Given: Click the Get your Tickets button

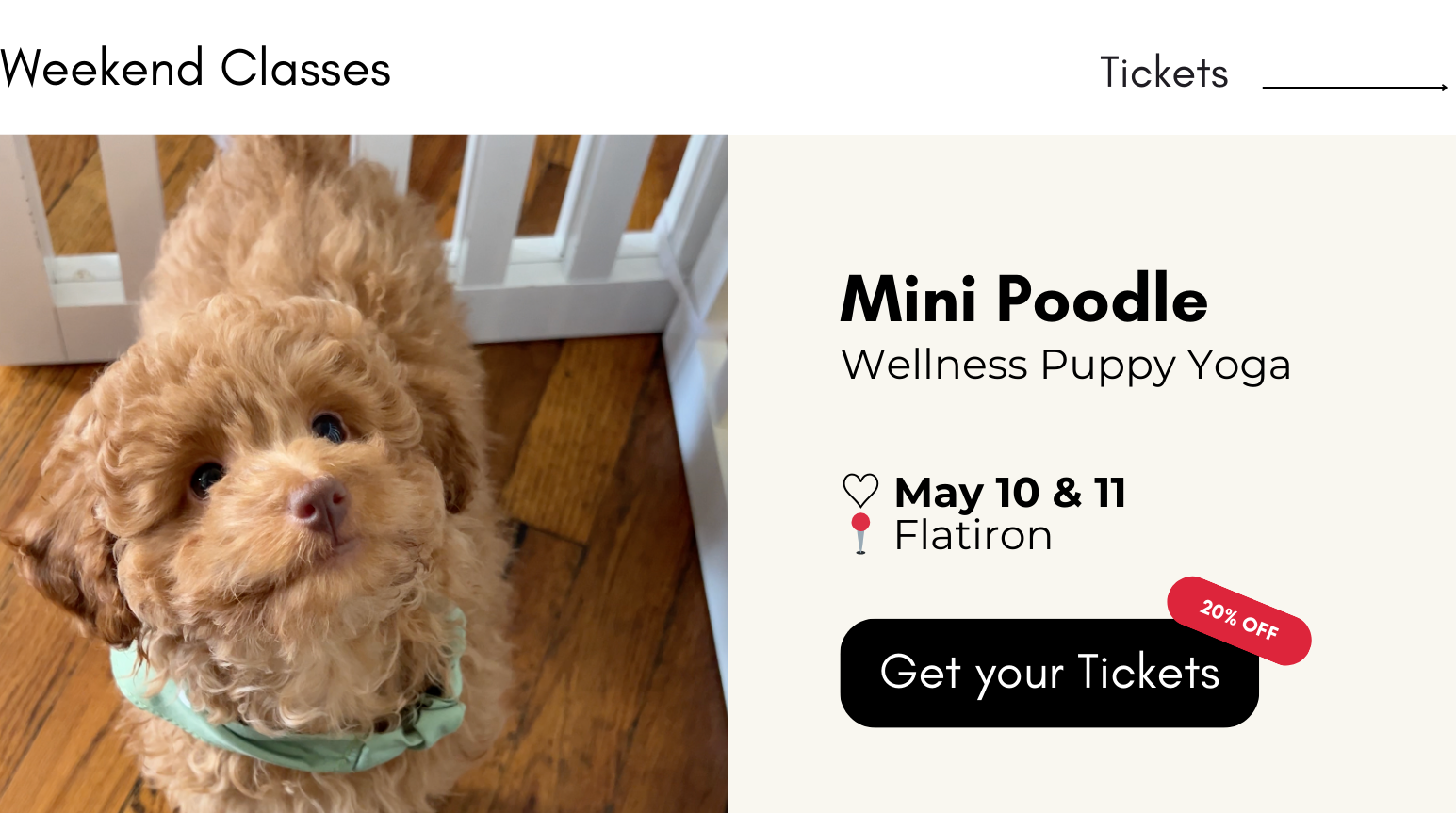Looking at the screenshot, I should (1049, 673).
